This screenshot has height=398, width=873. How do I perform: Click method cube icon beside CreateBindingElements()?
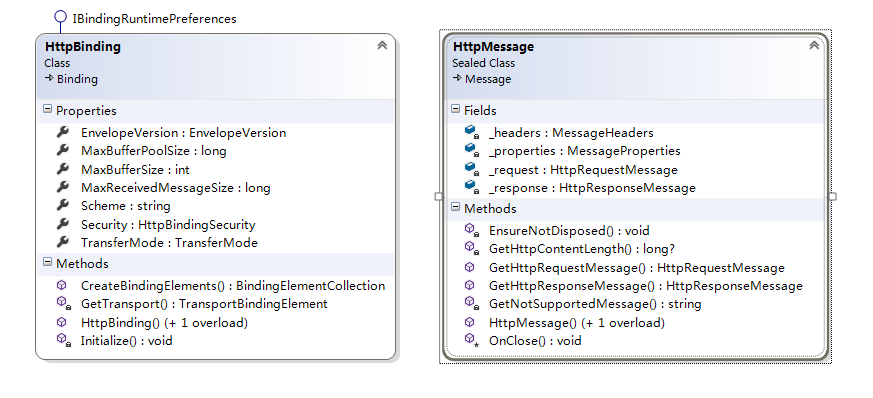tap(62, 285)
